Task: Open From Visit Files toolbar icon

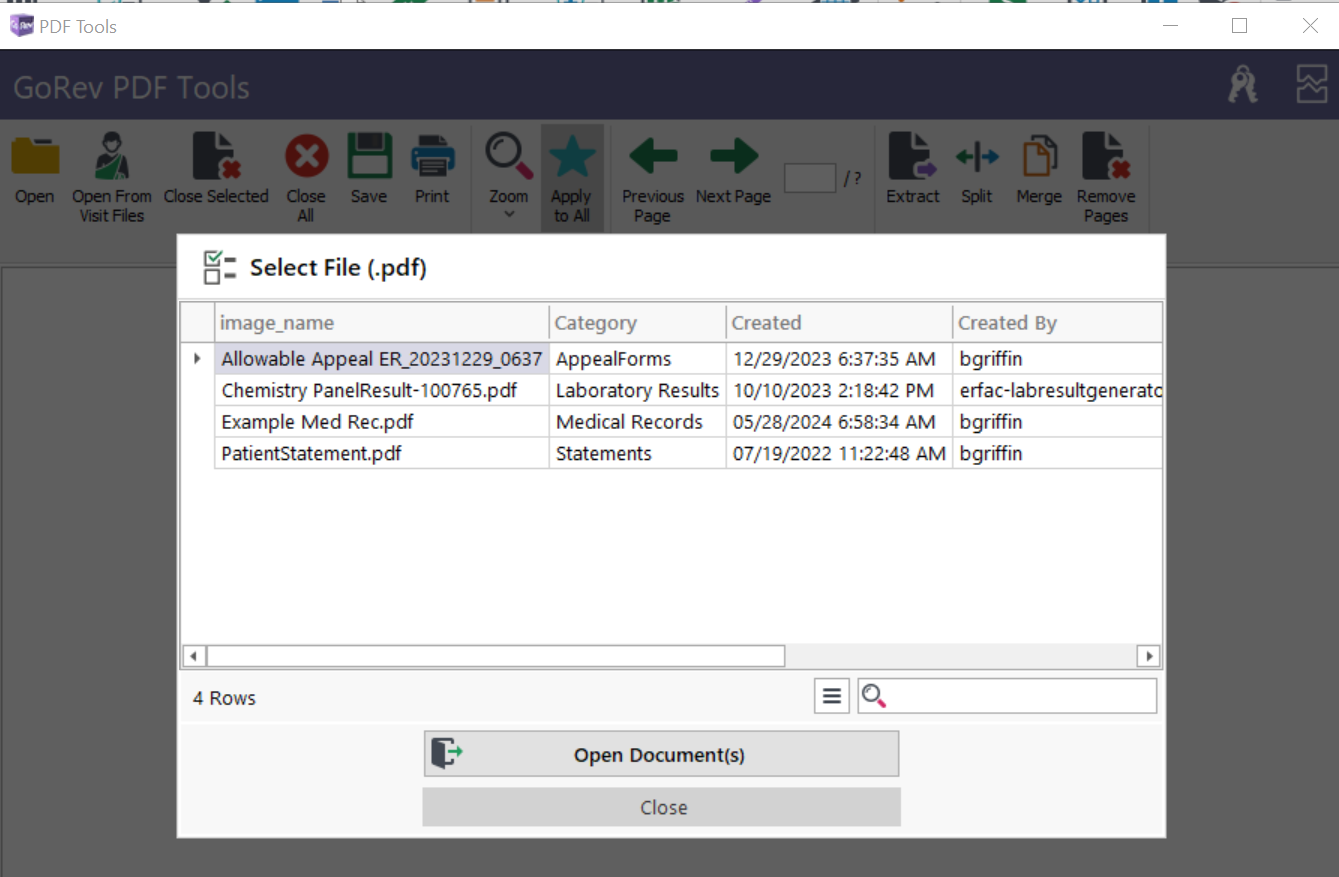Action: pos(112,156)
